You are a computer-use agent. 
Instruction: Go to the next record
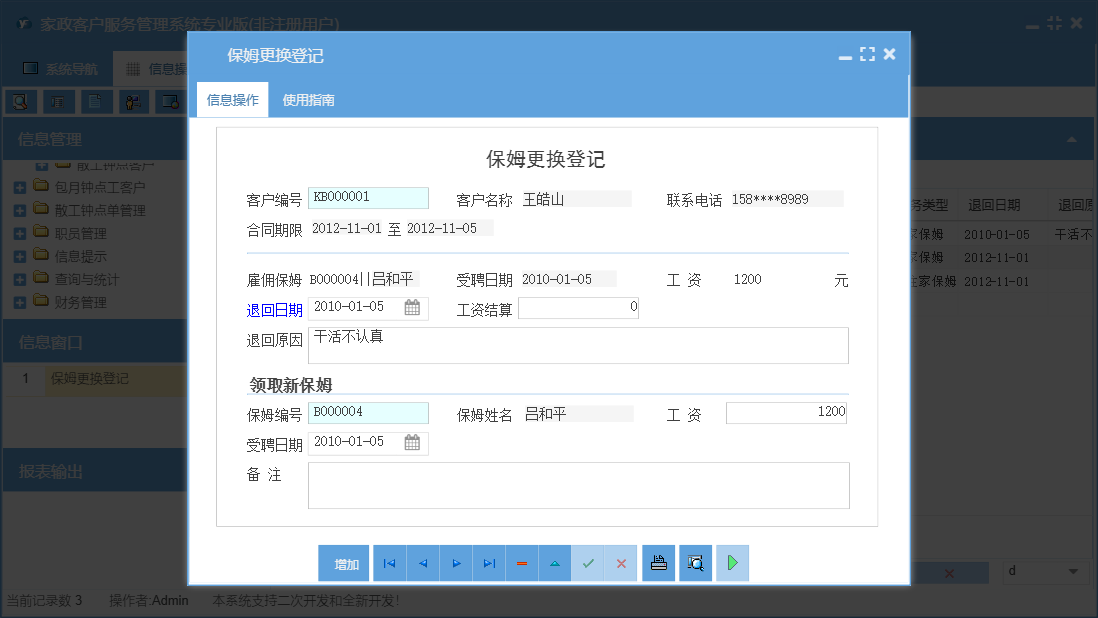[456, 563]
